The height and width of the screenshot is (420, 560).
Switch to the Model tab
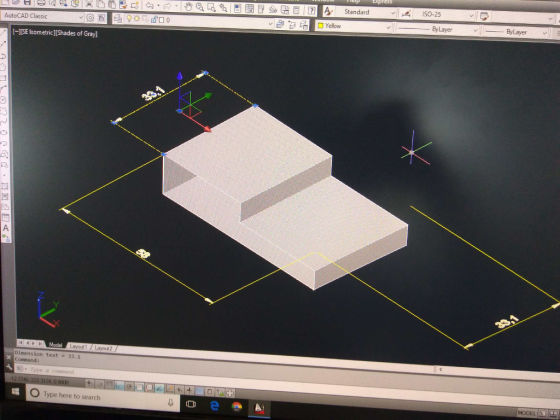click(55, 345)
